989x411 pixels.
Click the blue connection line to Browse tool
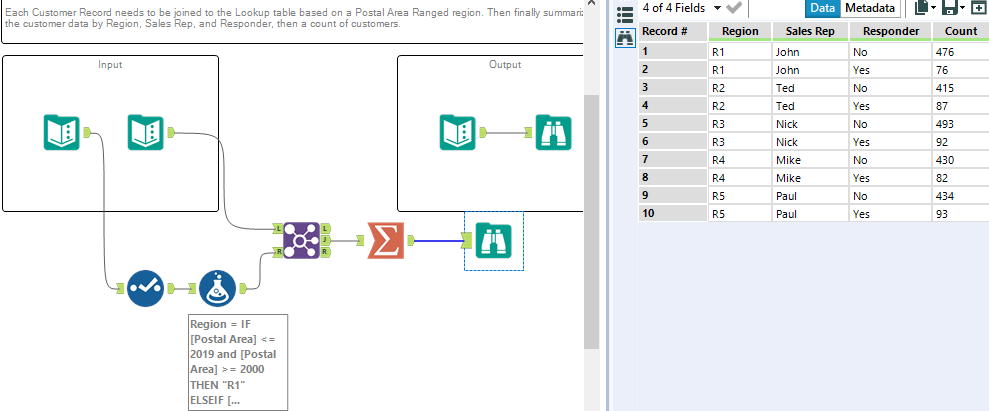click(x=438, y=240)
